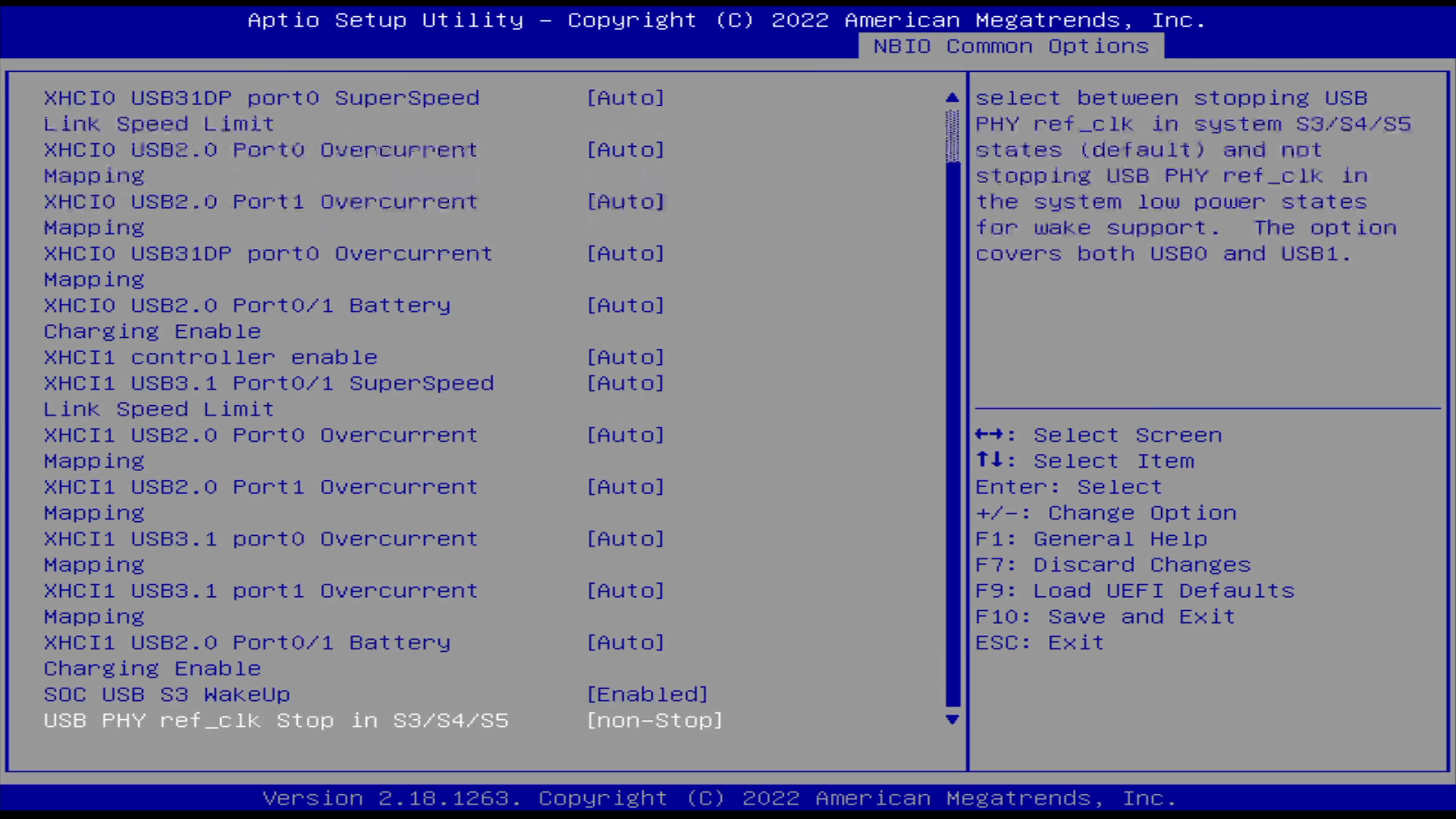Select the XHCI0 USB2.0 Port1 Overcurrent Mapping label
This screenshot has width=1456, height=819.
point(261,215)
